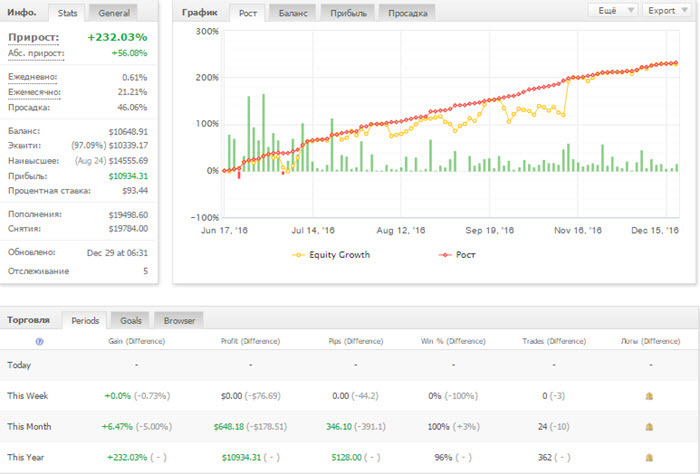Image resolution: width=700 pixels, height=474 pixels.
Task: Click the Абс. прирост label link
Action: (x=36, y=54)
